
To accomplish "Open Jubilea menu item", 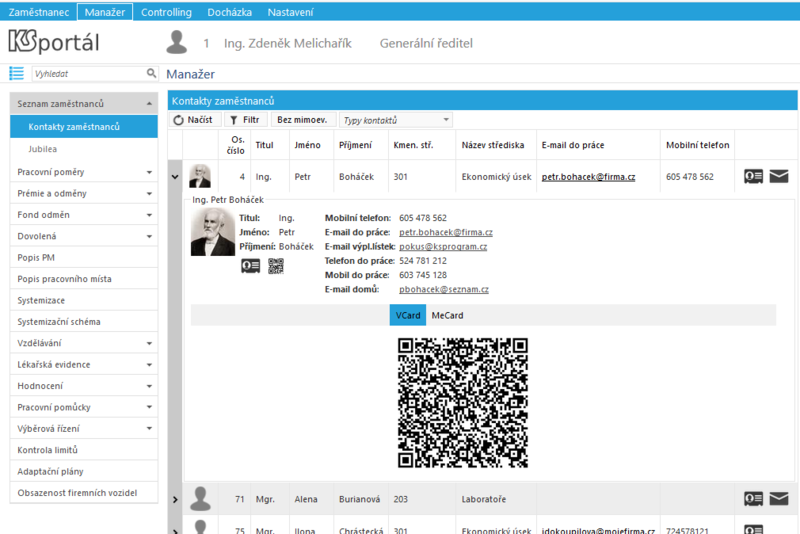I will click(84, 149).
